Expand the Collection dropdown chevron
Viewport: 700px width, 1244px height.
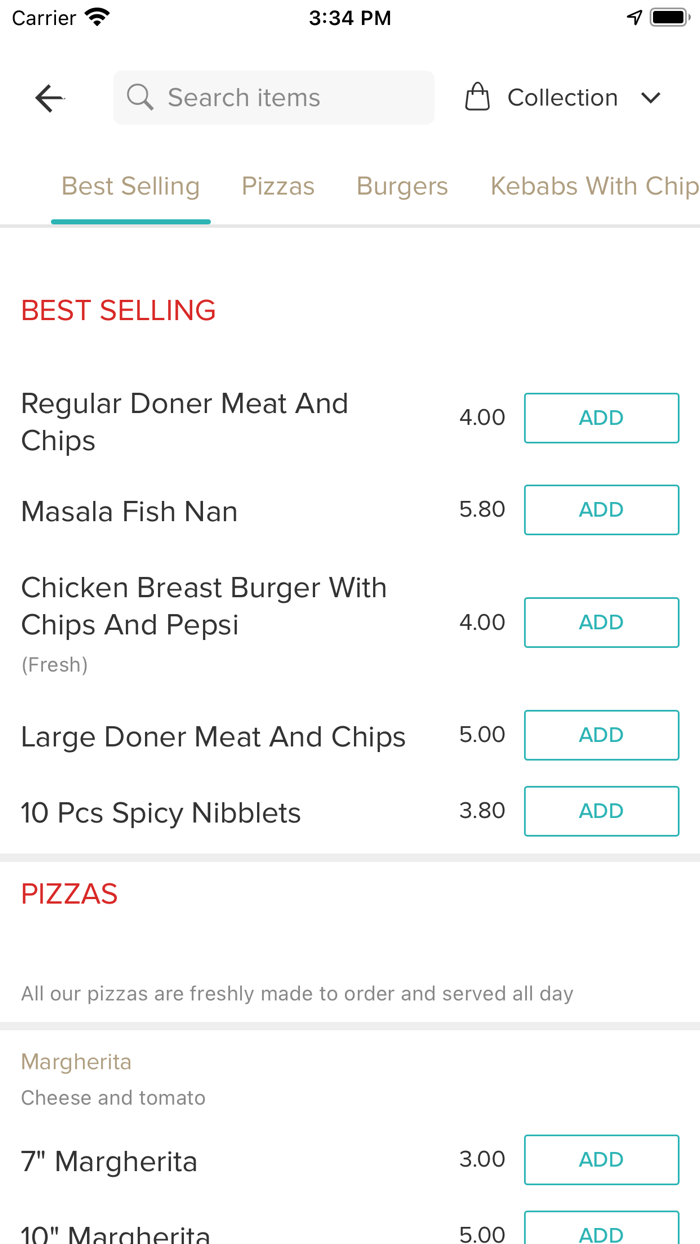click(x=651, y=98)
